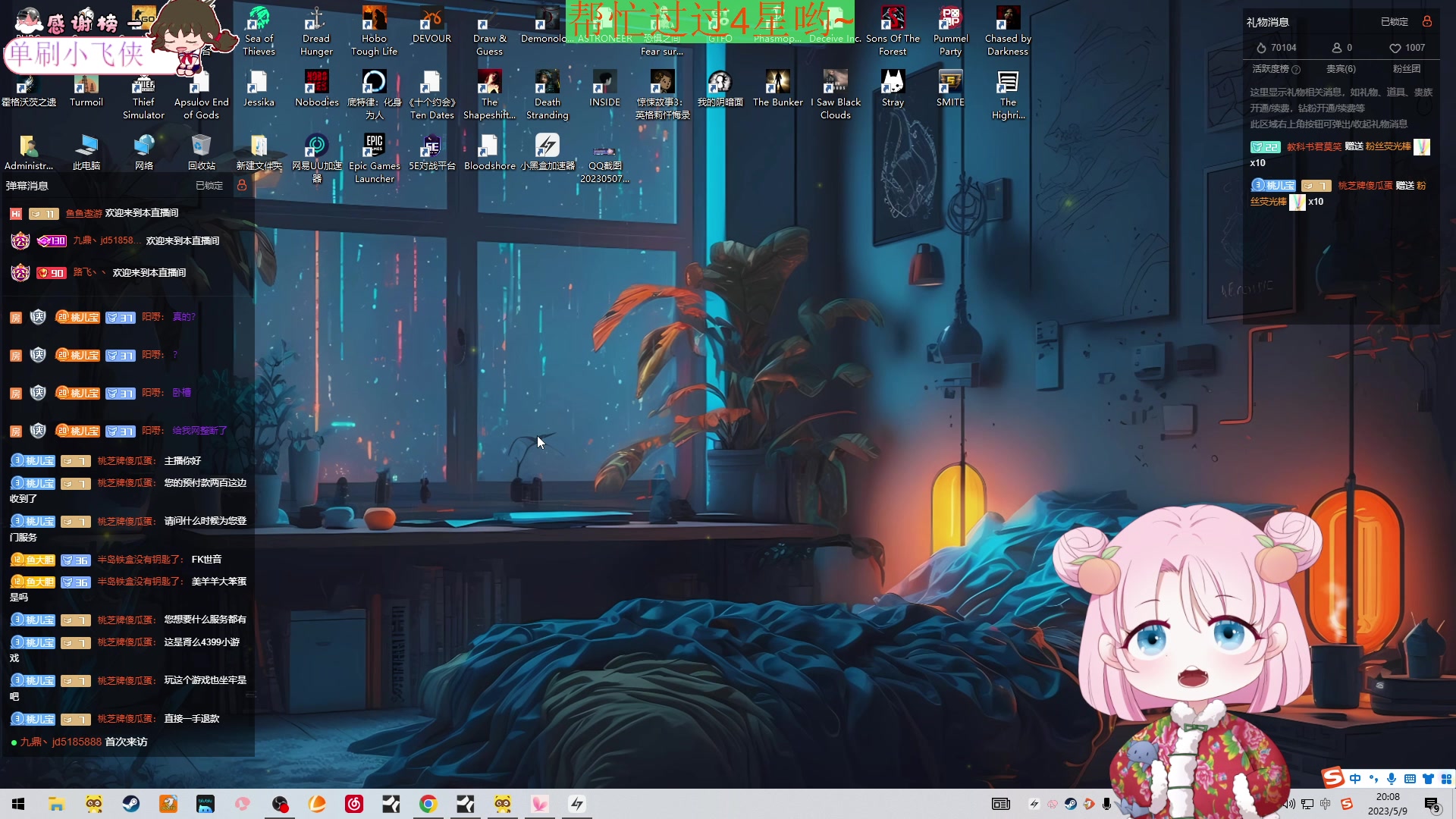
Task: Open NetEase Cloud Music taskbar icon
Action: click(x=354, y=804)
